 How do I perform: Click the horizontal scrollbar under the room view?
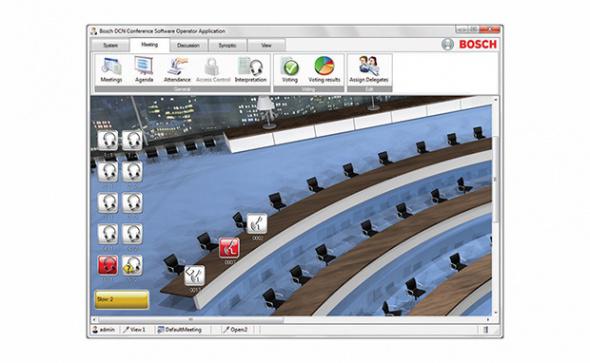(291, 320)
